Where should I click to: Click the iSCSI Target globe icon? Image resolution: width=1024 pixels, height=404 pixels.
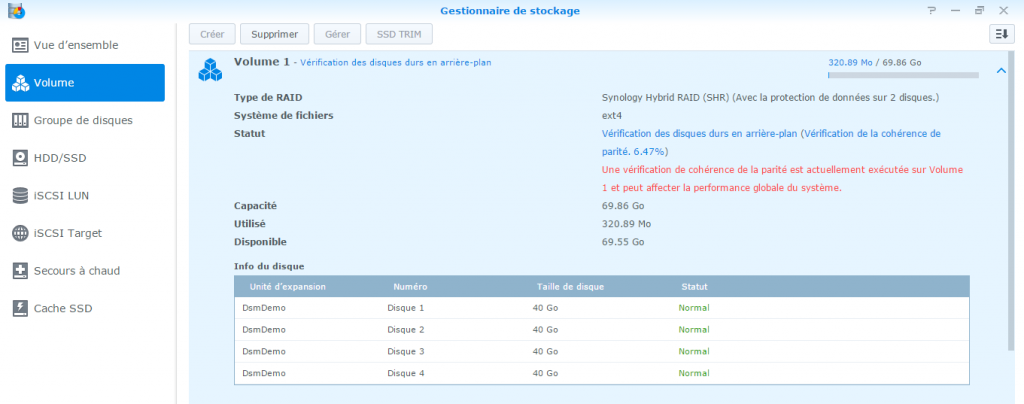click(21, 233)
